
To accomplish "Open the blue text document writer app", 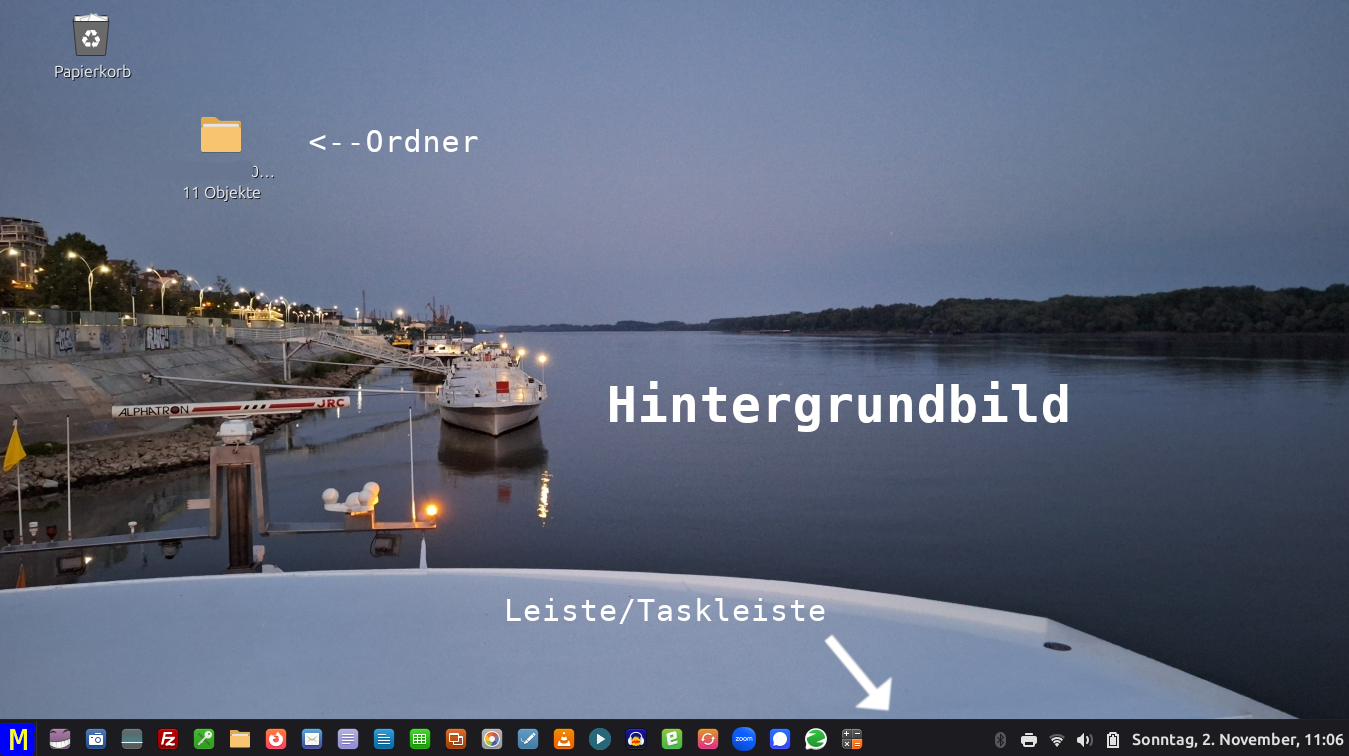I will pyautogui.click(x=384, y=739).
